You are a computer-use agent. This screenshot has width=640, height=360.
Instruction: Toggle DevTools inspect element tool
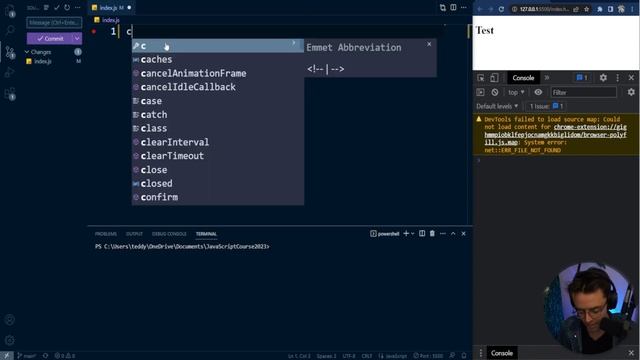pos(481,78)
